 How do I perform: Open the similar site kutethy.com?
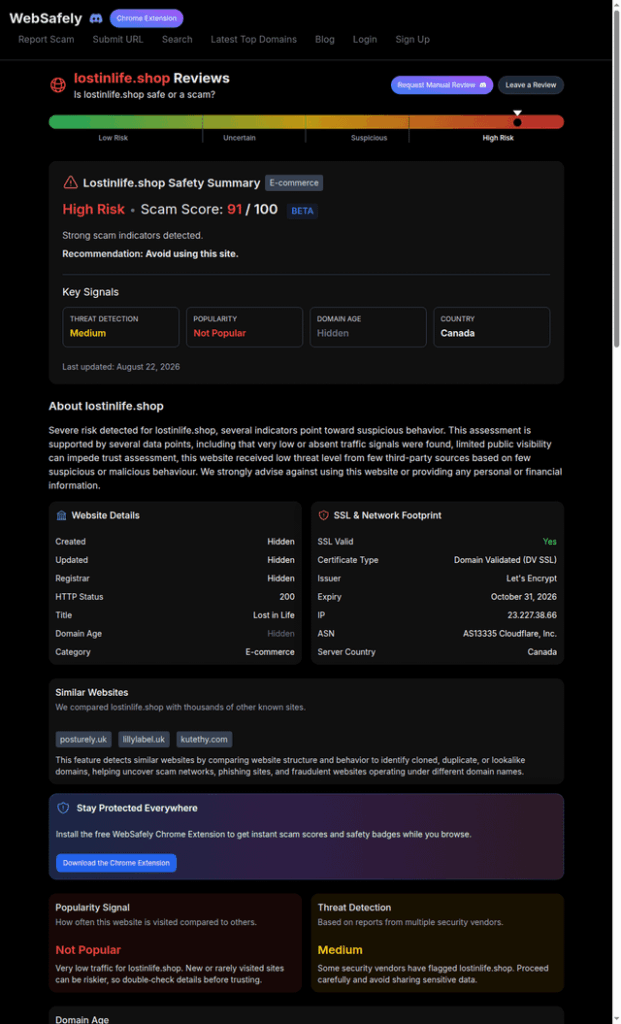(204, 739)
